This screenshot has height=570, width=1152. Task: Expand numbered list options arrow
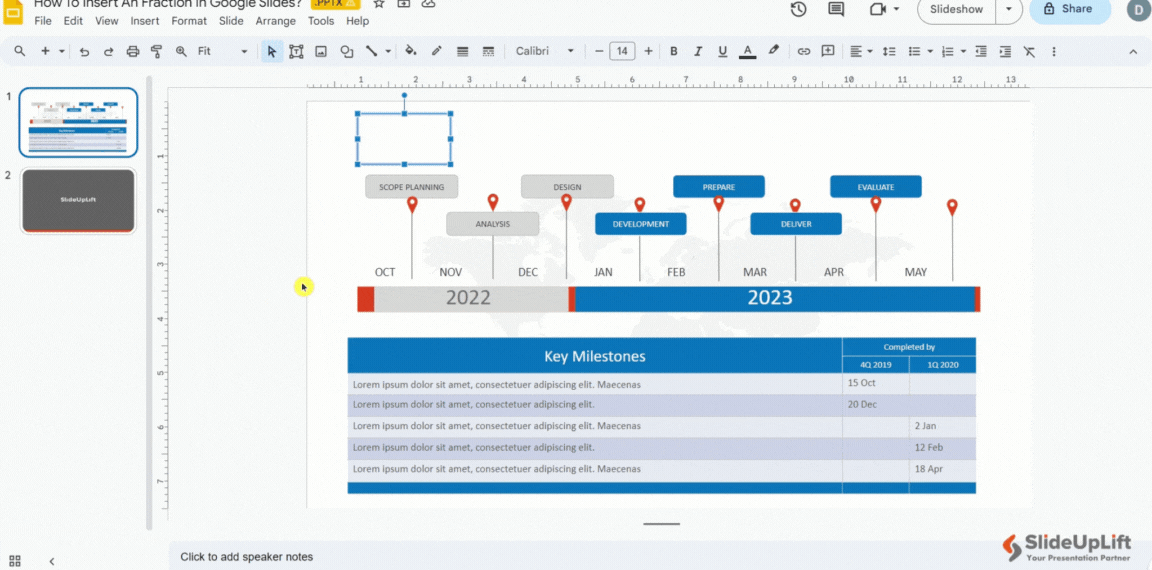pyautogui.click(x=963, y=51)
